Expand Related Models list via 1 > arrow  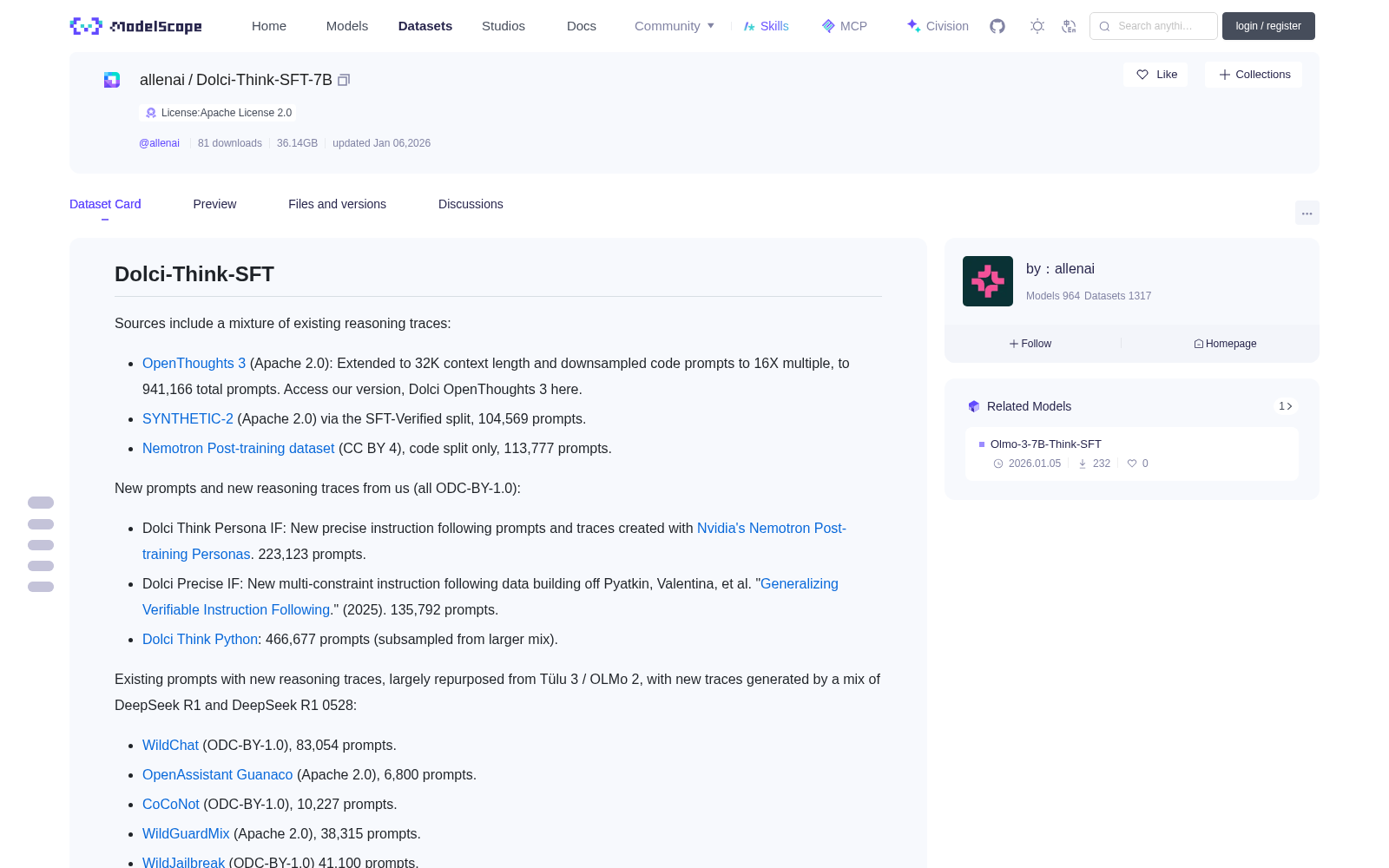tap(1286, 406)
